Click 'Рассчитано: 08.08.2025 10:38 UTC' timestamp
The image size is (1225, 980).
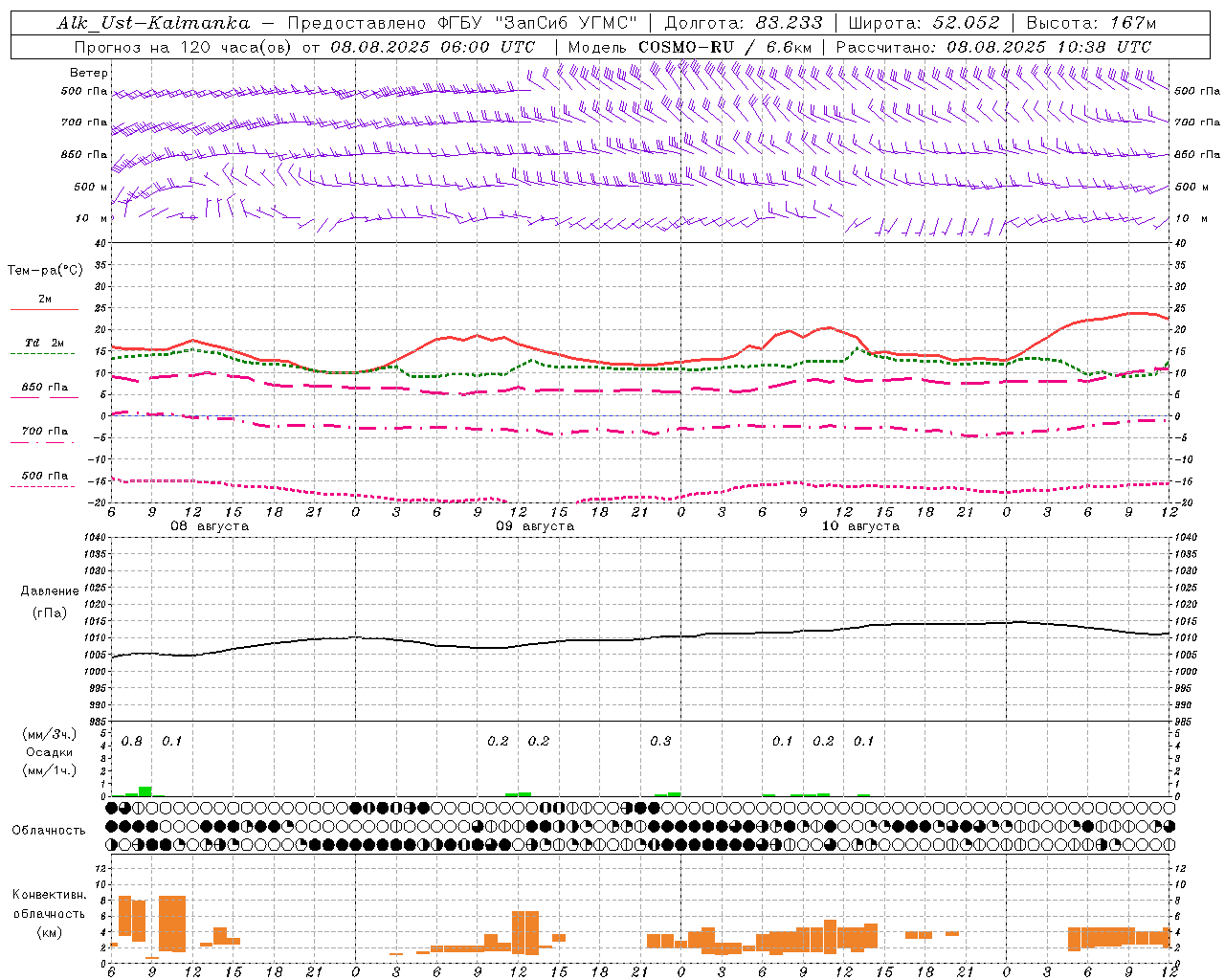[993, 47]
